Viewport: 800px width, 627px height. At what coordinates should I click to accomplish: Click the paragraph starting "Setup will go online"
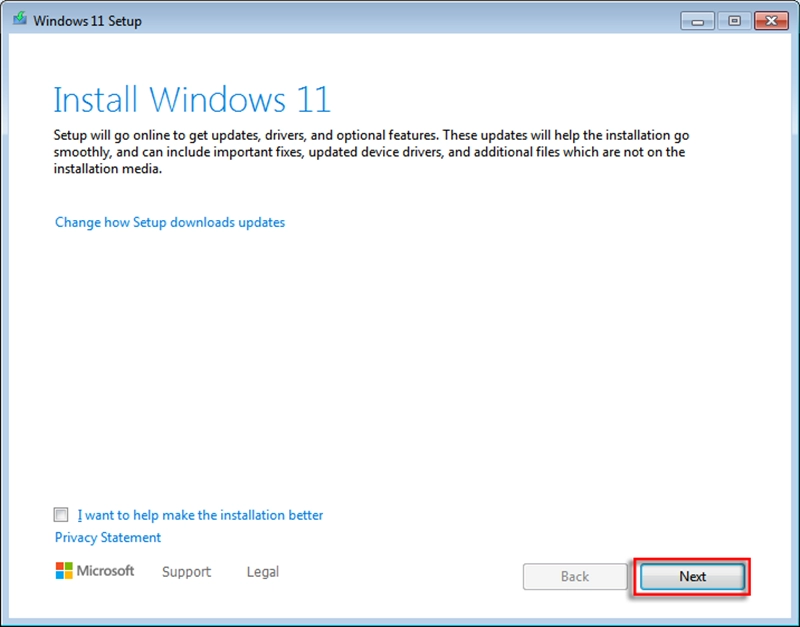(371, 152)
